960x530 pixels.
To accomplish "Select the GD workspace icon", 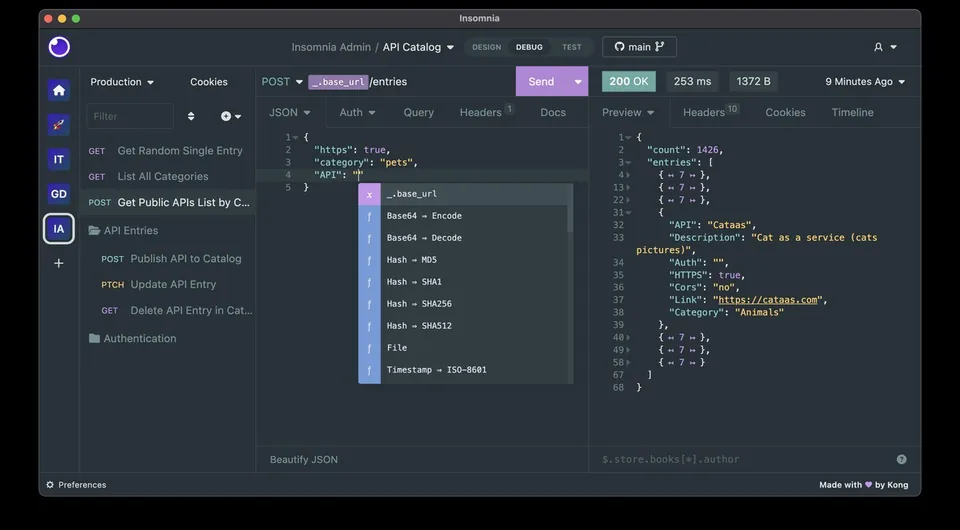I will 59,194.
